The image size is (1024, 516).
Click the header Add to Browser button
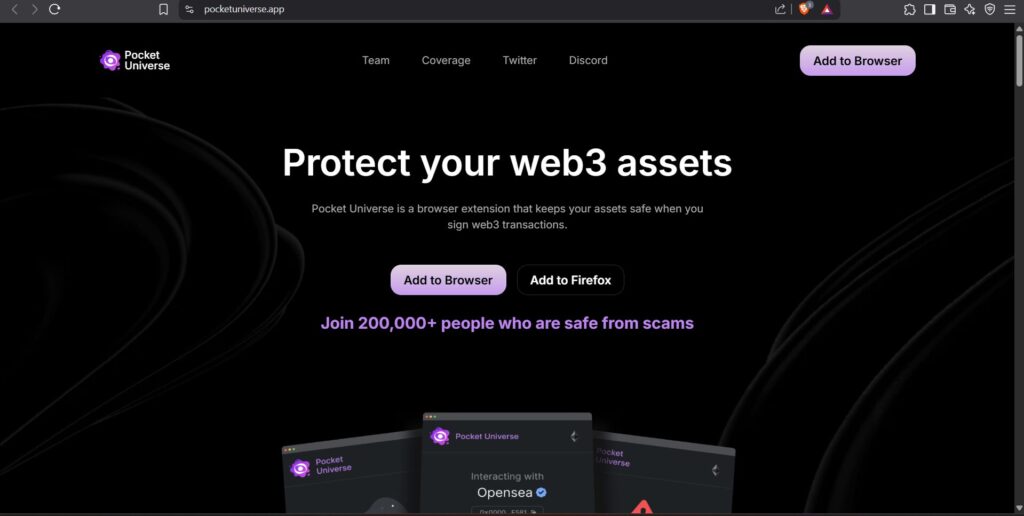[x=857, y=61]
